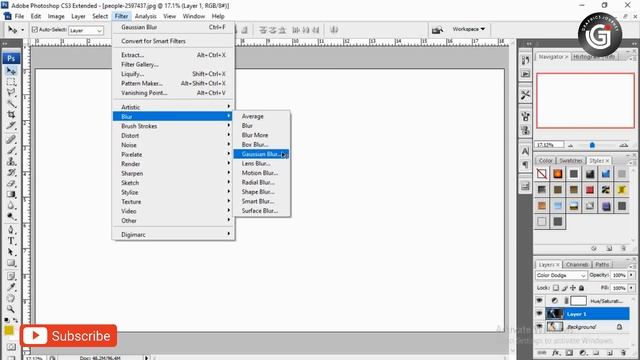
Task: Select the Hand tool
Action: (x=11, y=298)
